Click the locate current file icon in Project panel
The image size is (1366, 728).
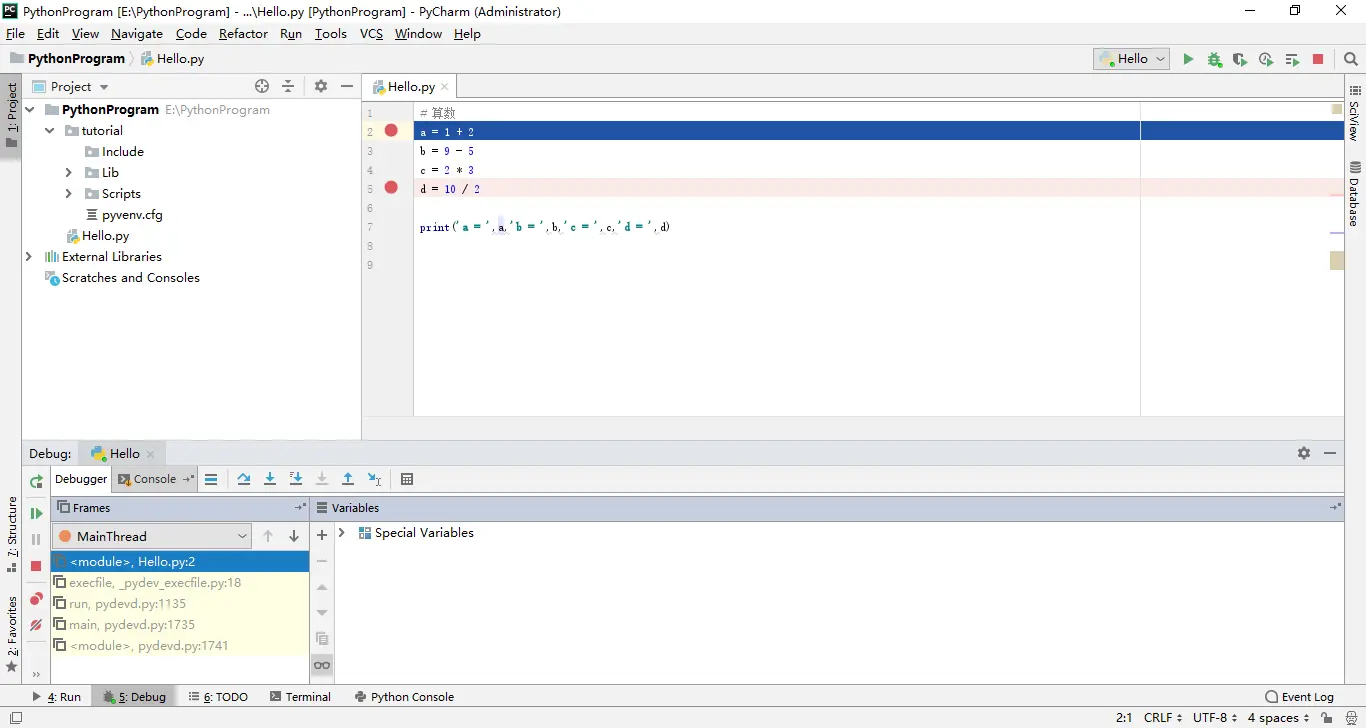coord(262,87)
